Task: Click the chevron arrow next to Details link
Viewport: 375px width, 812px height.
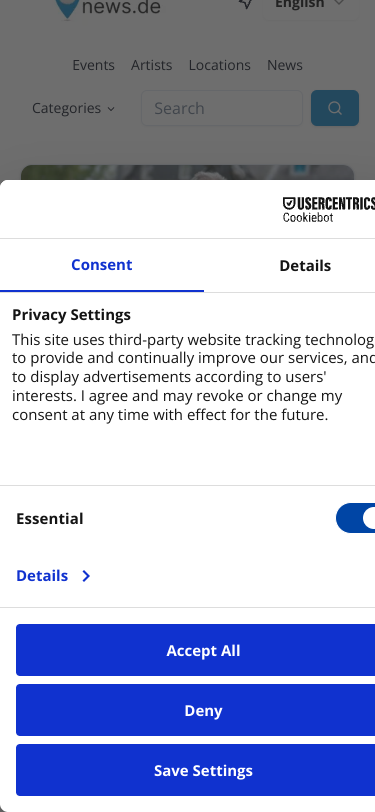Action: click(x=86, y=576)
